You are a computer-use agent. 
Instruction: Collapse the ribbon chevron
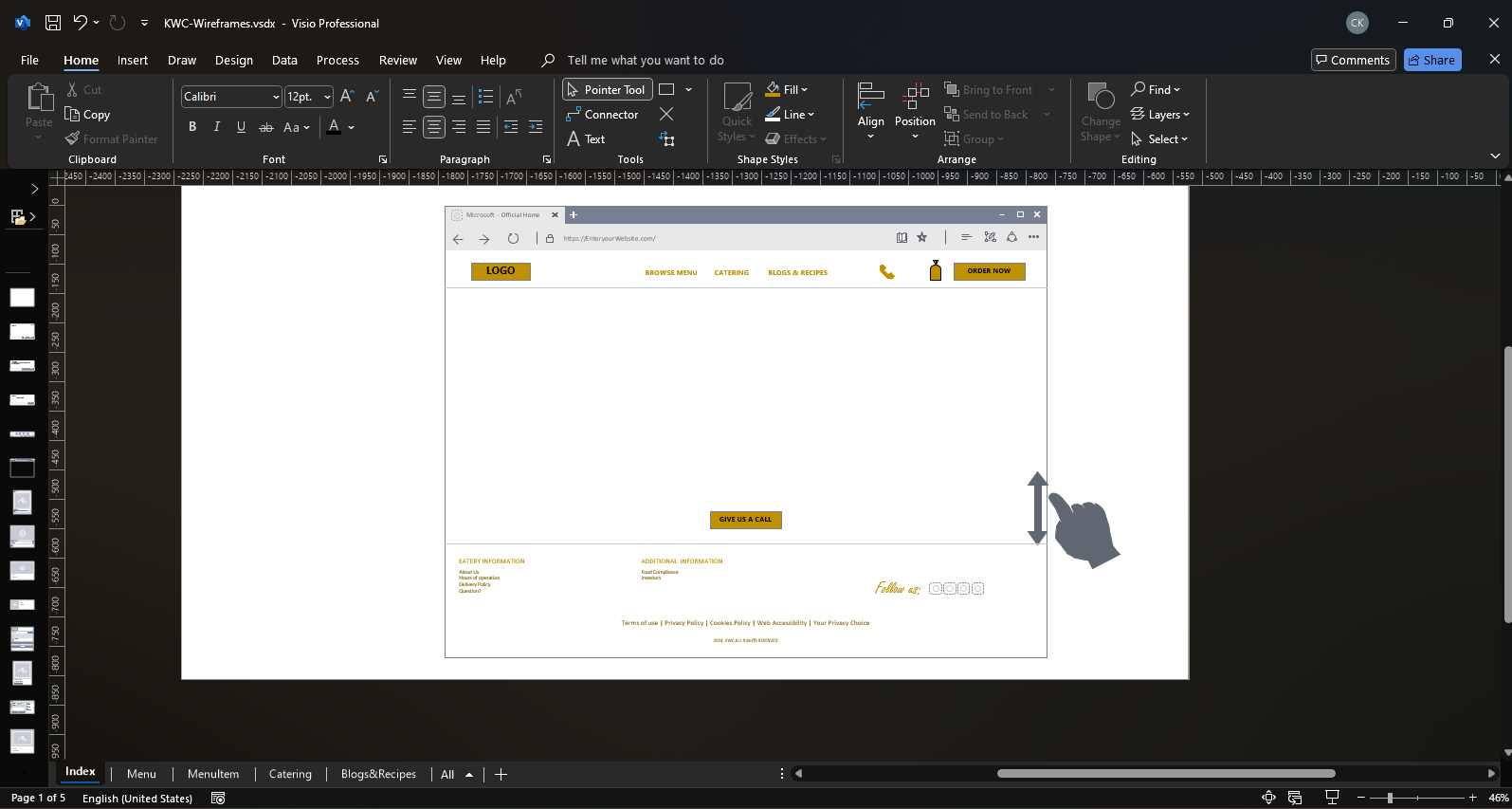(1495, 156)
